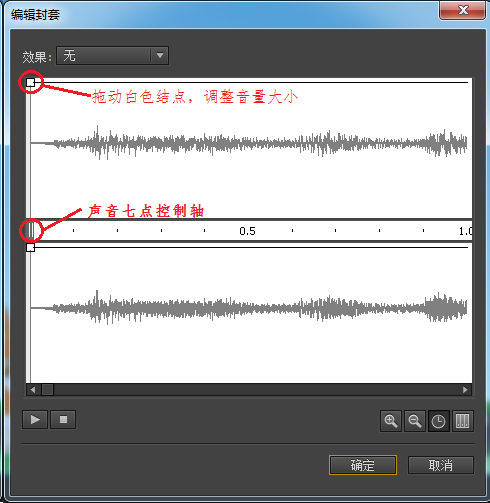Click the horizontal scrollbar thumb
This screenshot has height=503, width=490.
point(47,390)
